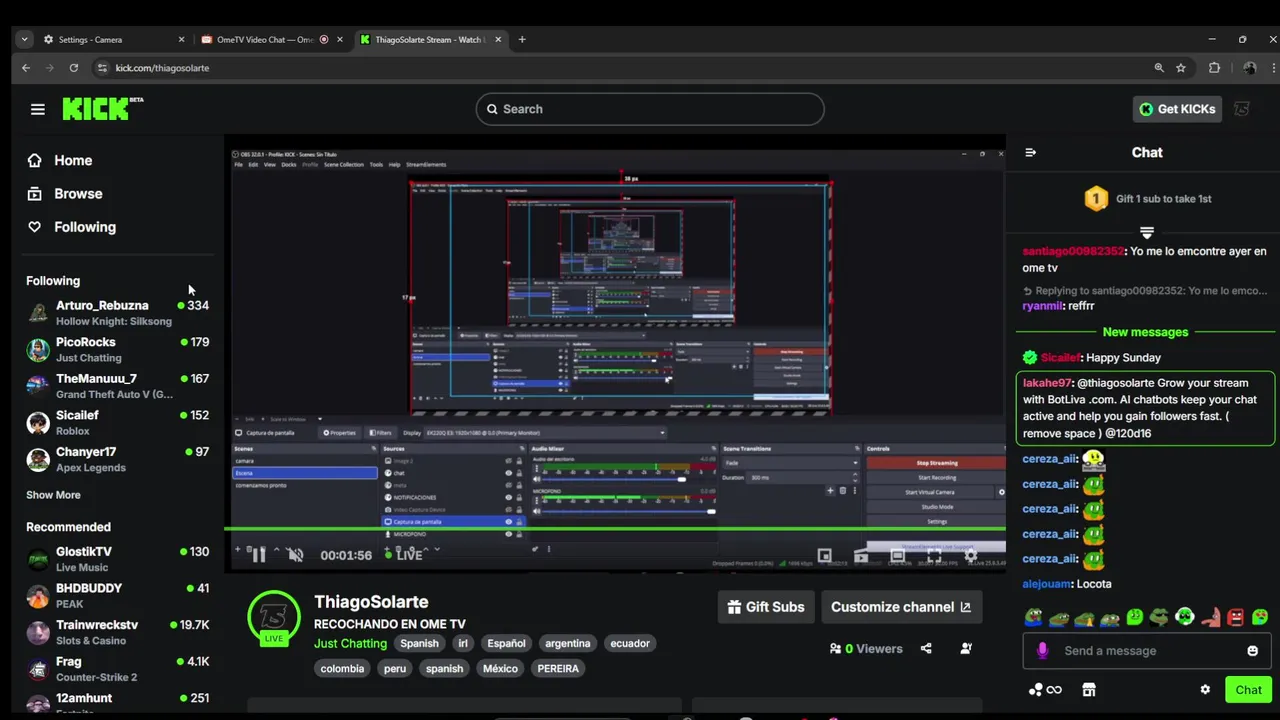Image resolution: width=1280 pixels, height=720 pixels.
Task: Click the green Chat send button
Action: tap(1248, 690)
